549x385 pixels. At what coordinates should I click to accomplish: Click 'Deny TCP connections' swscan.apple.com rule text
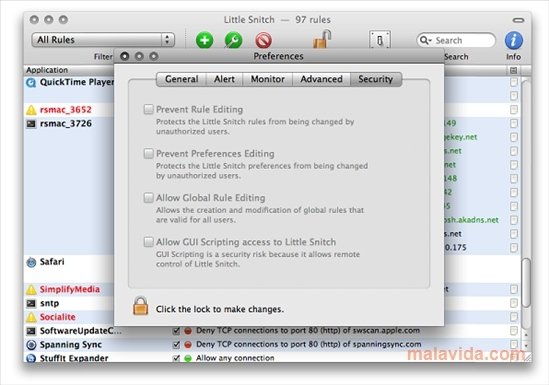pyautogui.click(x=308, y=330)
